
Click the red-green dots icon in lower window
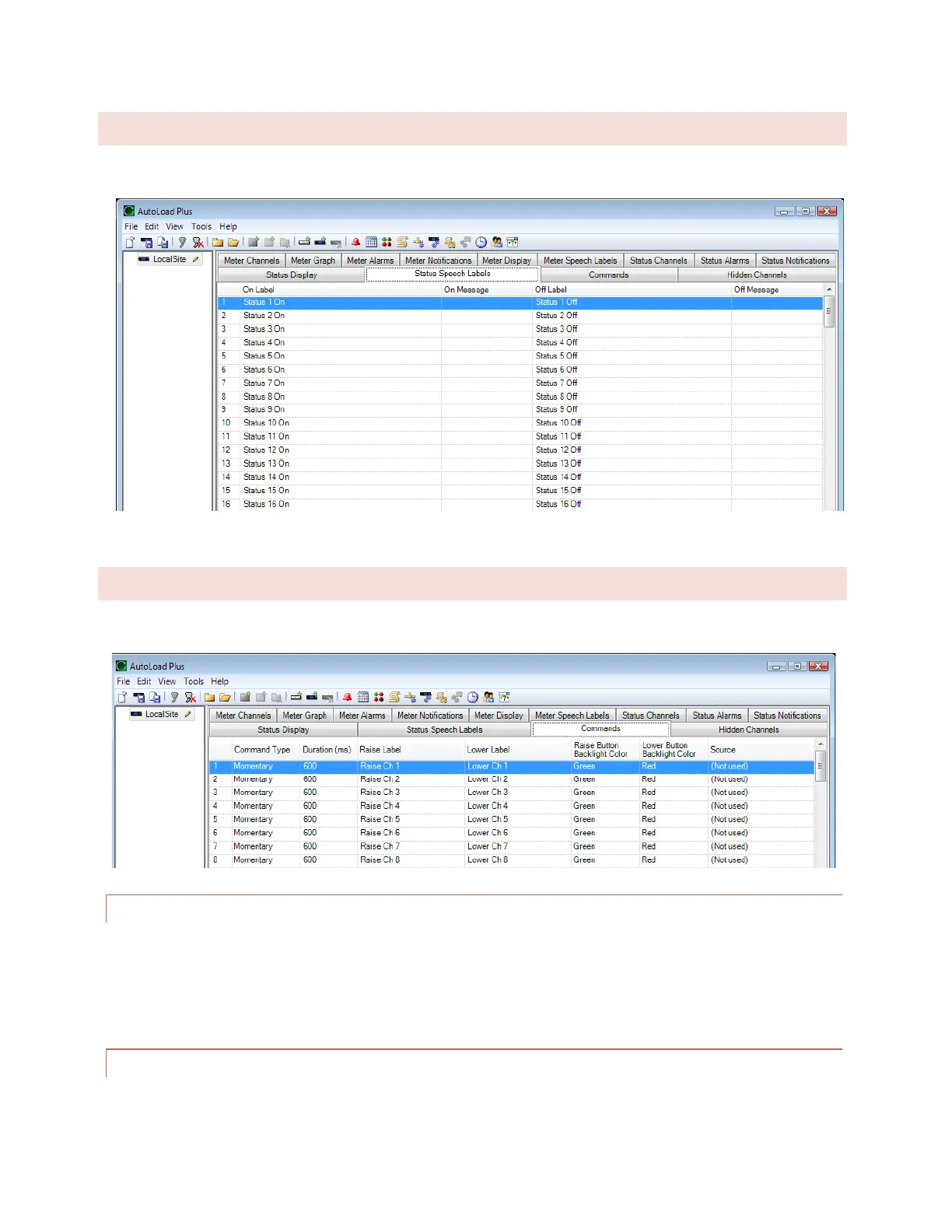point(379,698)
